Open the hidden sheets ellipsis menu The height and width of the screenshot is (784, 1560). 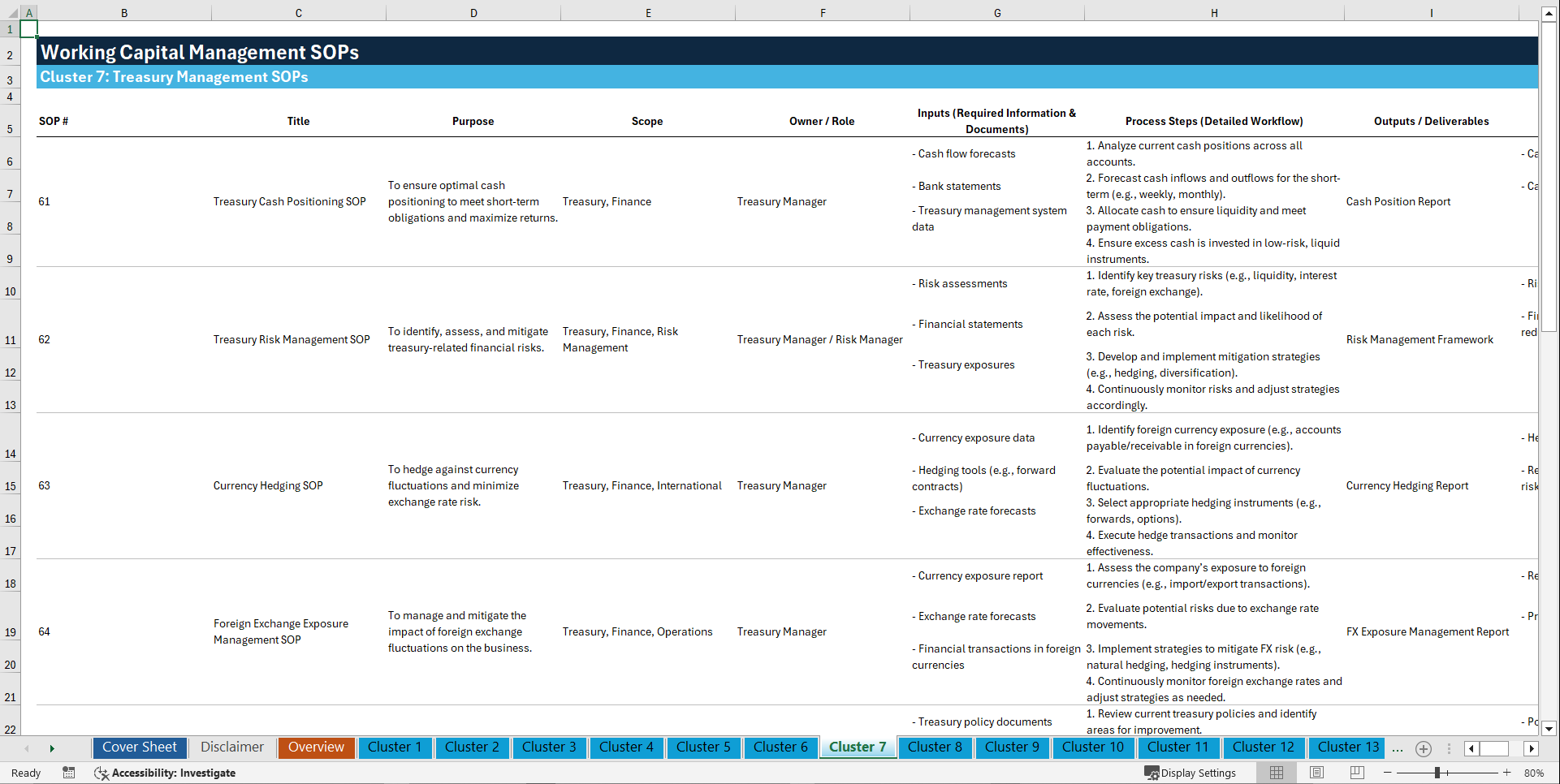[1398, 748]
